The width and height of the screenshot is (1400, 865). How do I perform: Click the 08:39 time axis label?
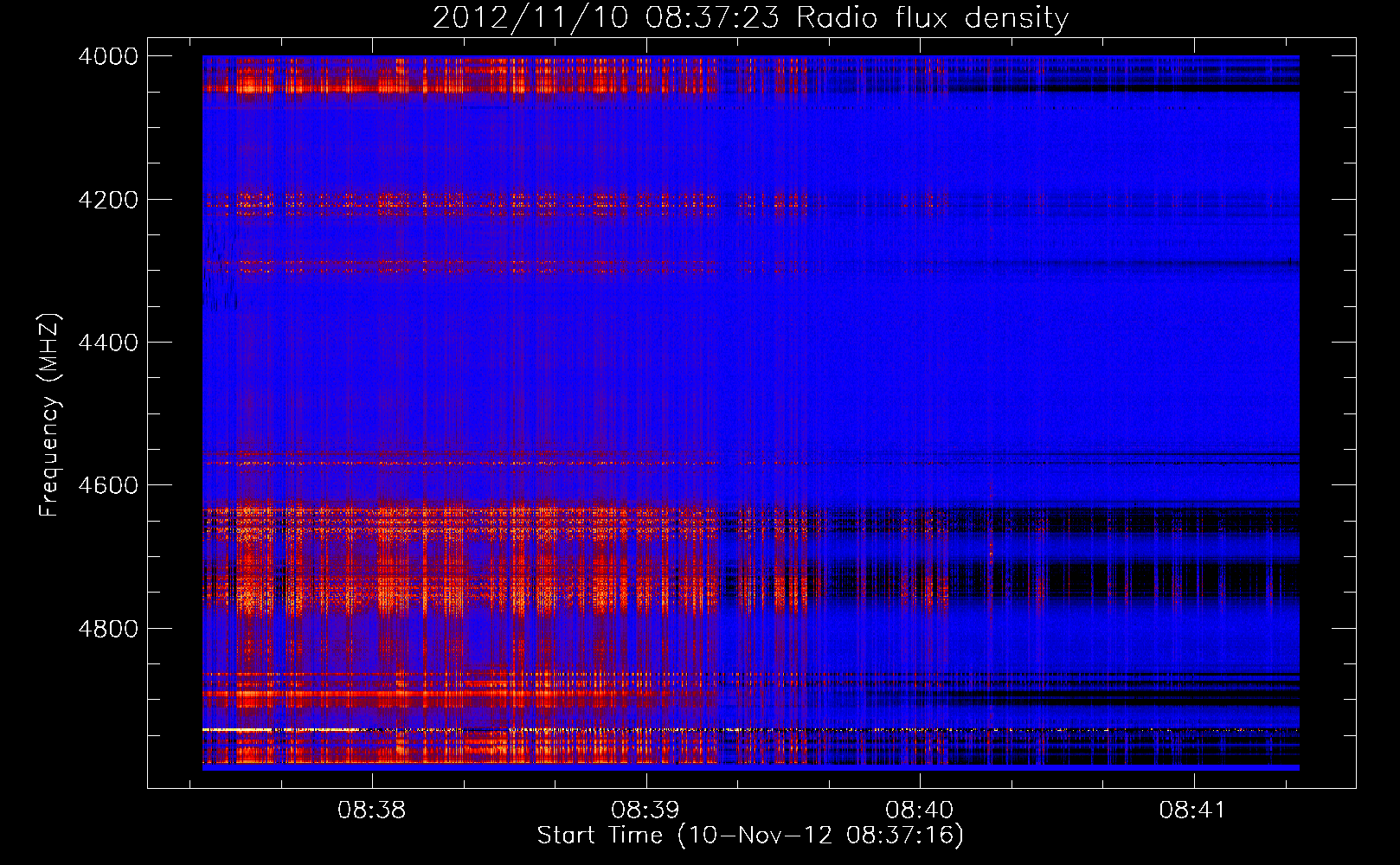(645, 811)
